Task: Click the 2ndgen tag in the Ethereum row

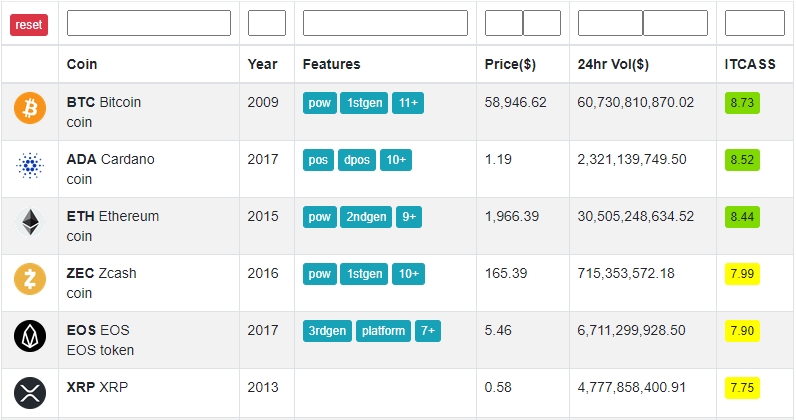Action: click(366, 217)
